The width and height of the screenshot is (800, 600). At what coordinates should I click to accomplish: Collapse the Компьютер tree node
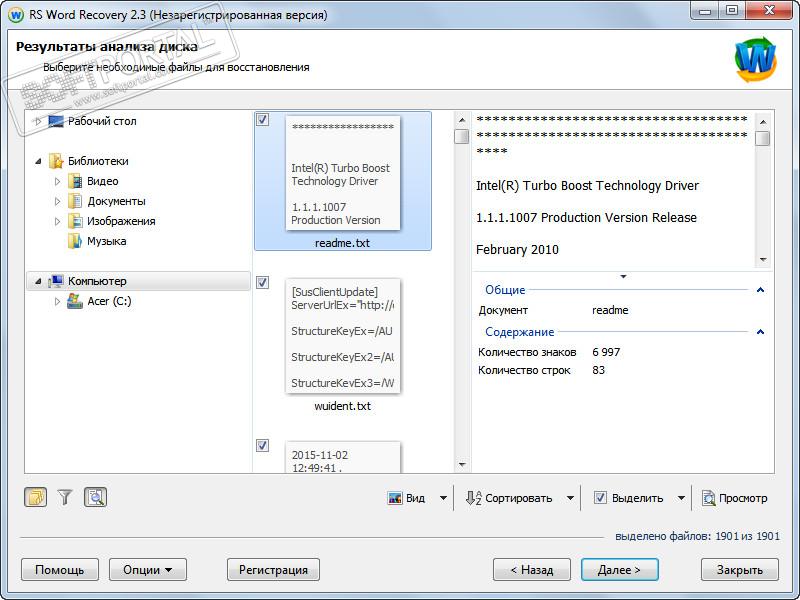click(x=38, y=281)
